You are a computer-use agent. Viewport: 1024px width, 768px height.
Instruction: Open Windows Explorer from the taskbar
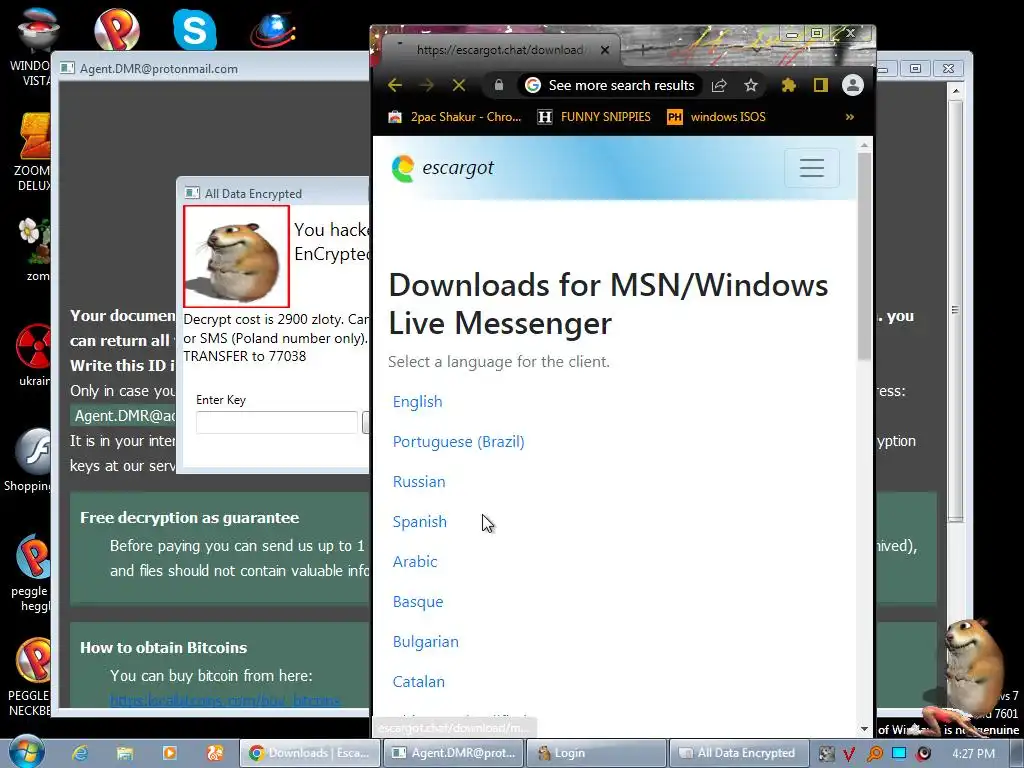click(125, 753)
